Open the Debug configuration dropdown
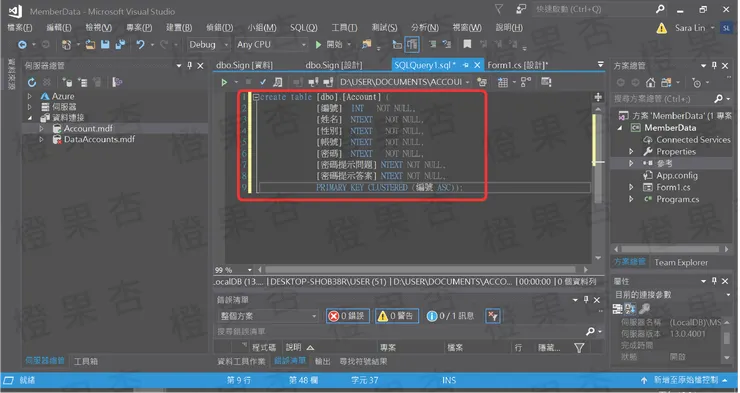 pos(208,44)
